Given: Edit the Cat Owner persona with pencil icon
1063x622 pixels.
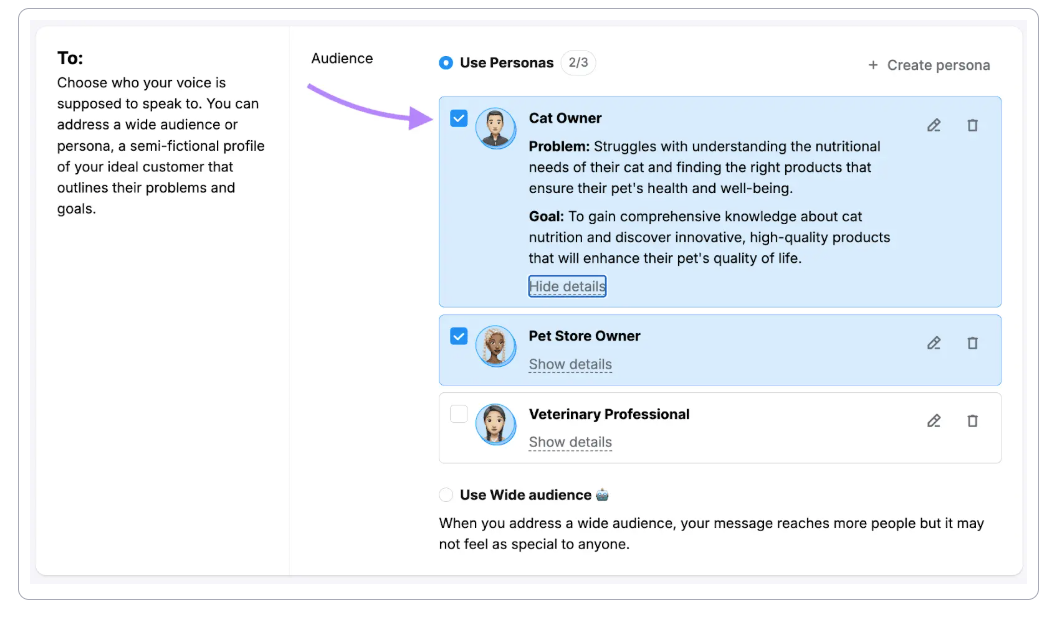Looking at the screenshot, I should pos(934,125).
